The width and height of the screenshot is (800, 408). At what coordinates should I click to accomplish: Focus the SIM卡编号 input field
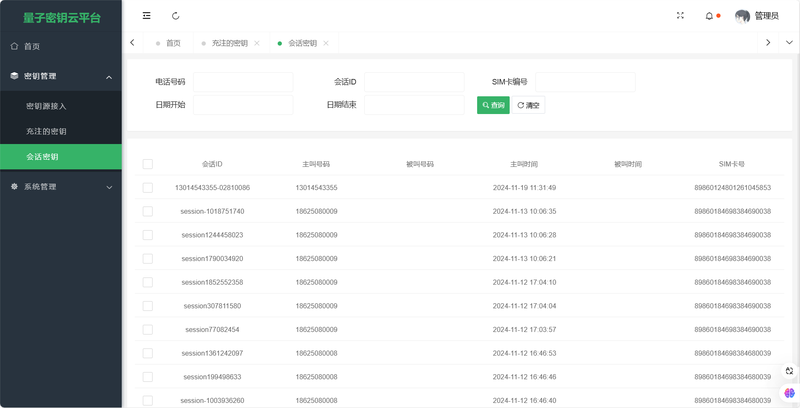tap(585, 82)
